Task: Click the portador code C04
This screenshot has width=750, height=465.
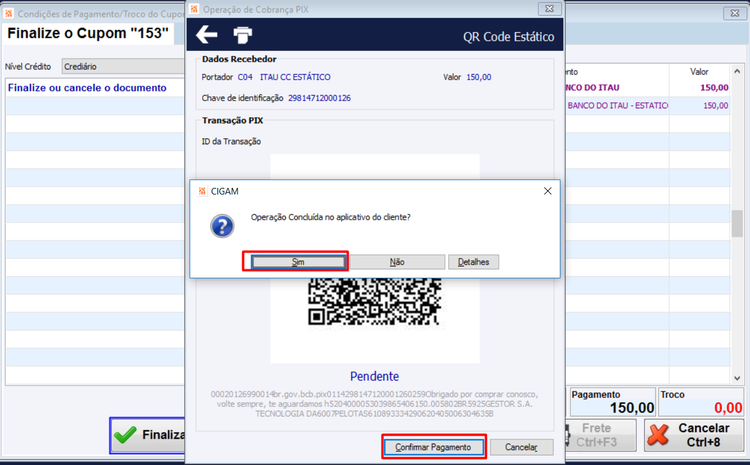Action: [245, 77]
